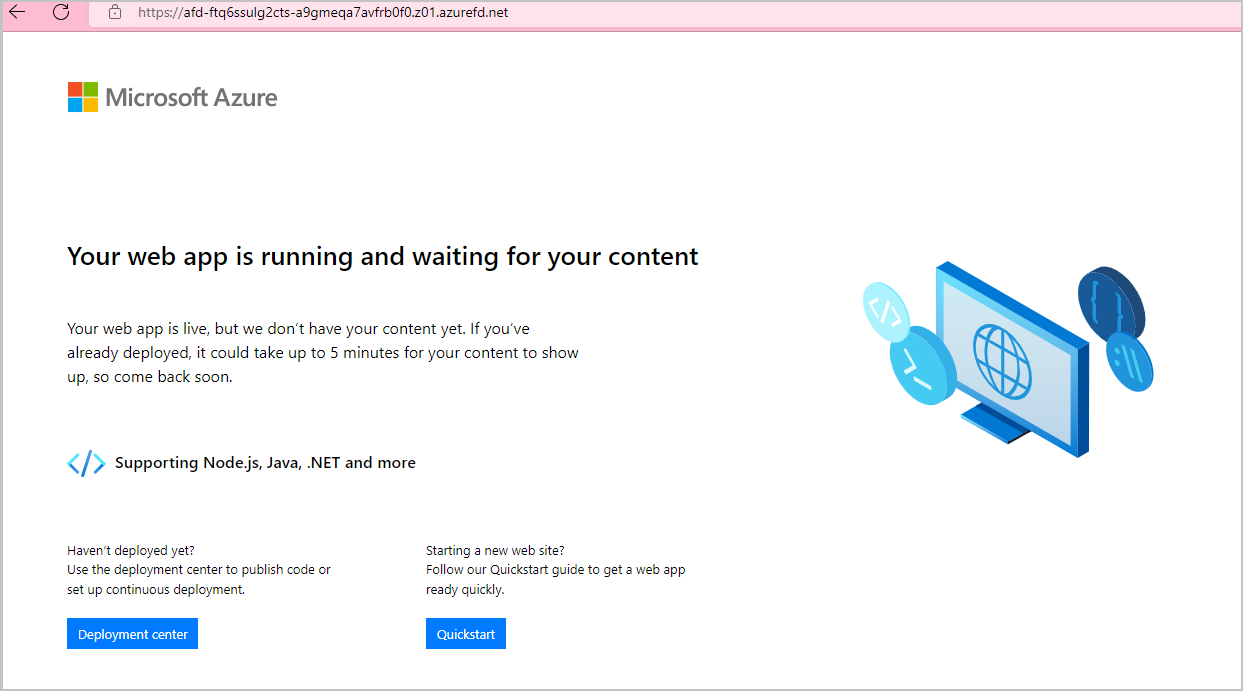The width and height of the screenshot is (1243, 691).
Task: Click the 'Your web app is running' heading
Action: tap(382, 256)
